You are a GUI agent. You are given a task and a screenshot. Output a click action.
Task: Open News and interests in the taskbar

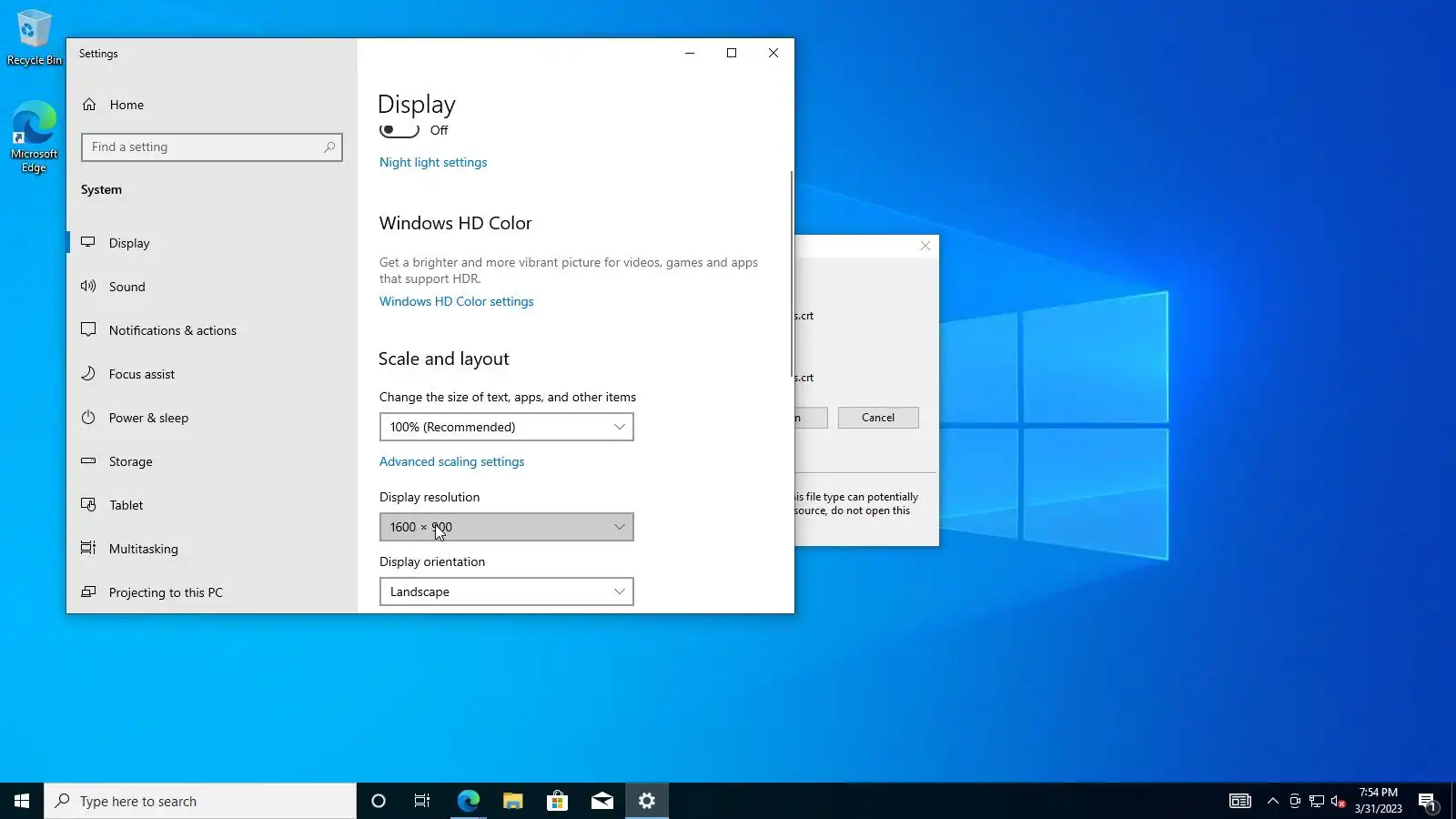tap(1240, 801)
